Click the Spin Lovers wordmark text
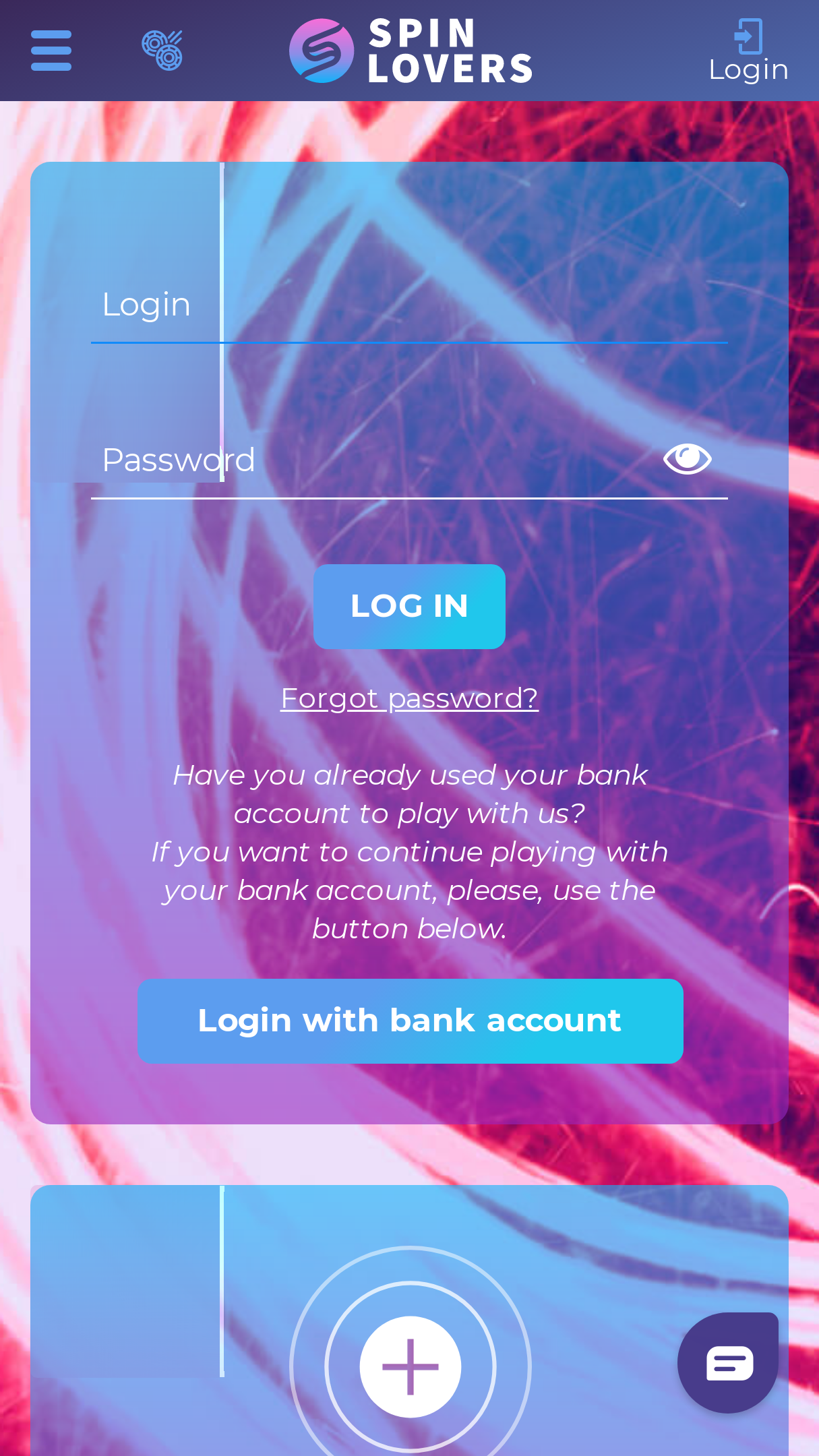819x1456 pixels. click(450, 51)
